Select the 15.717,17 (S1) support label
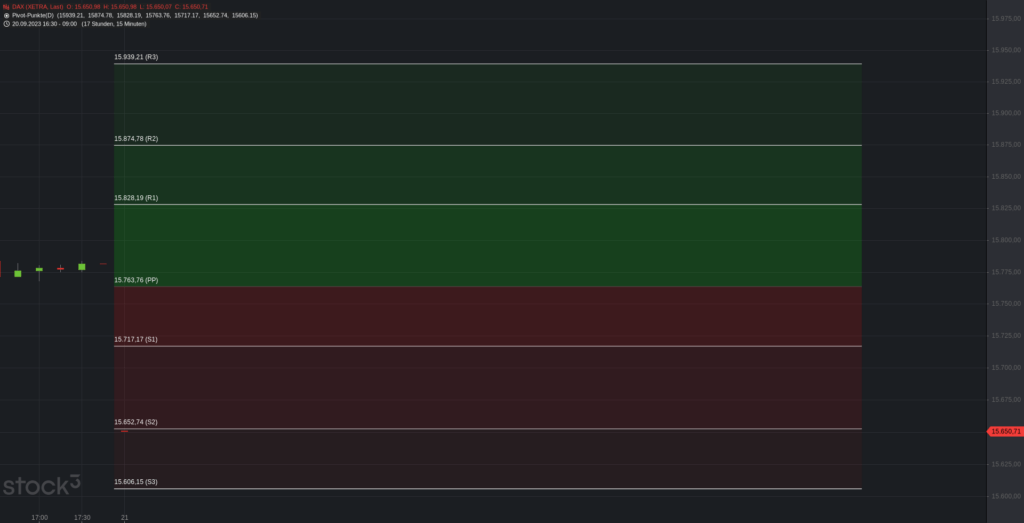 (136, 340)
